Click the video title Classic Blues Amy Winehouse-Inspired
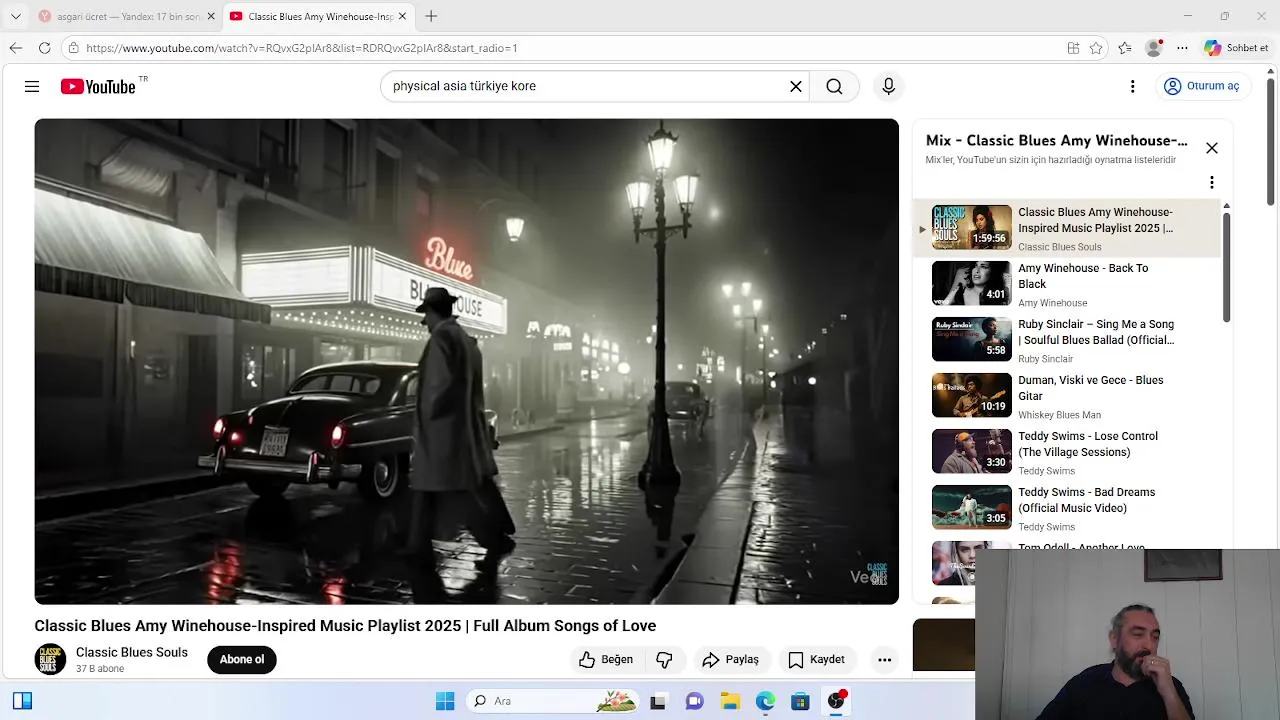This screenshot has width=1280, height=720. point(345,626)
